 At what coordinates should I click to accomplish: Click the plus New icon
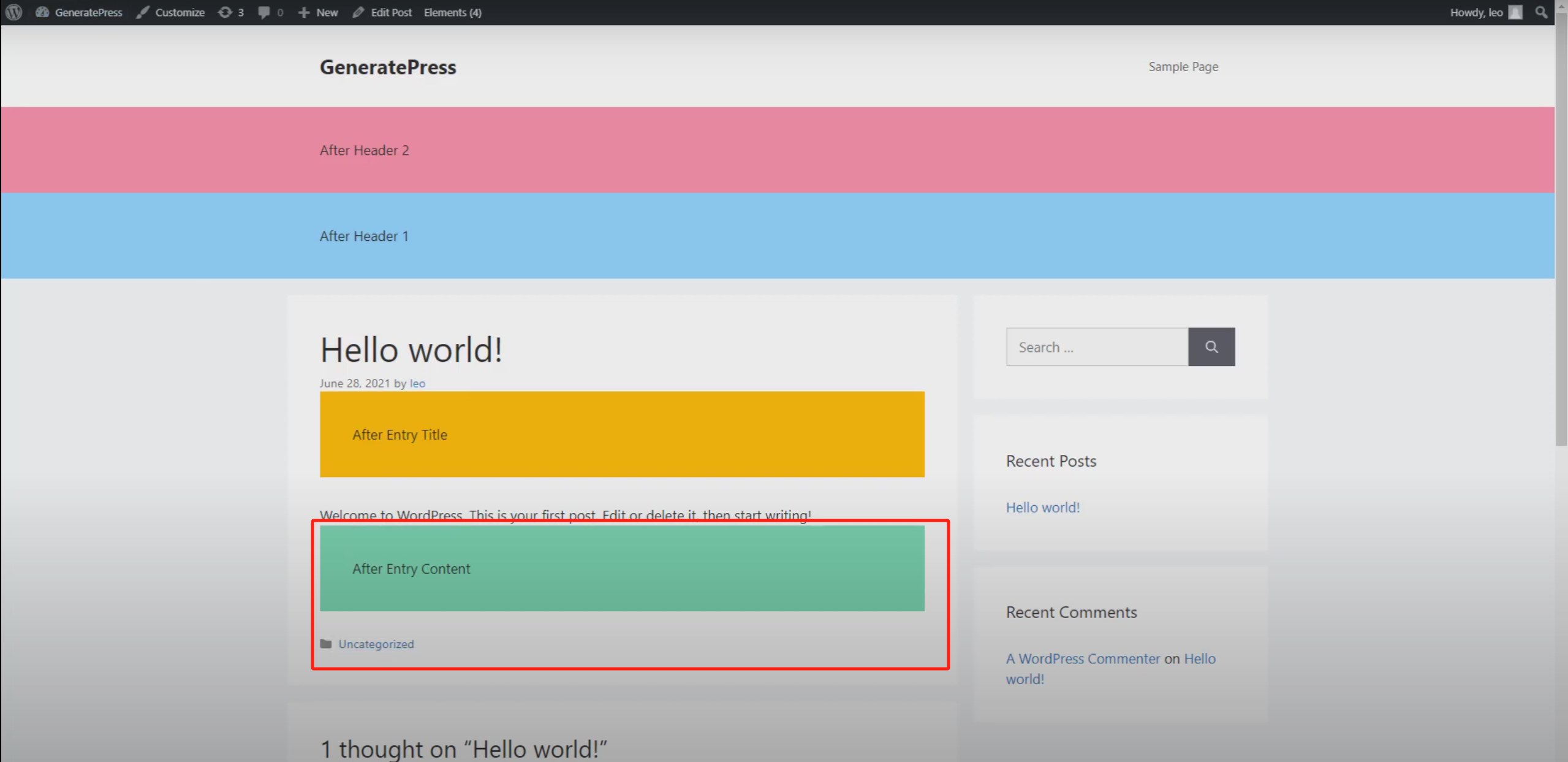[304, 12]
